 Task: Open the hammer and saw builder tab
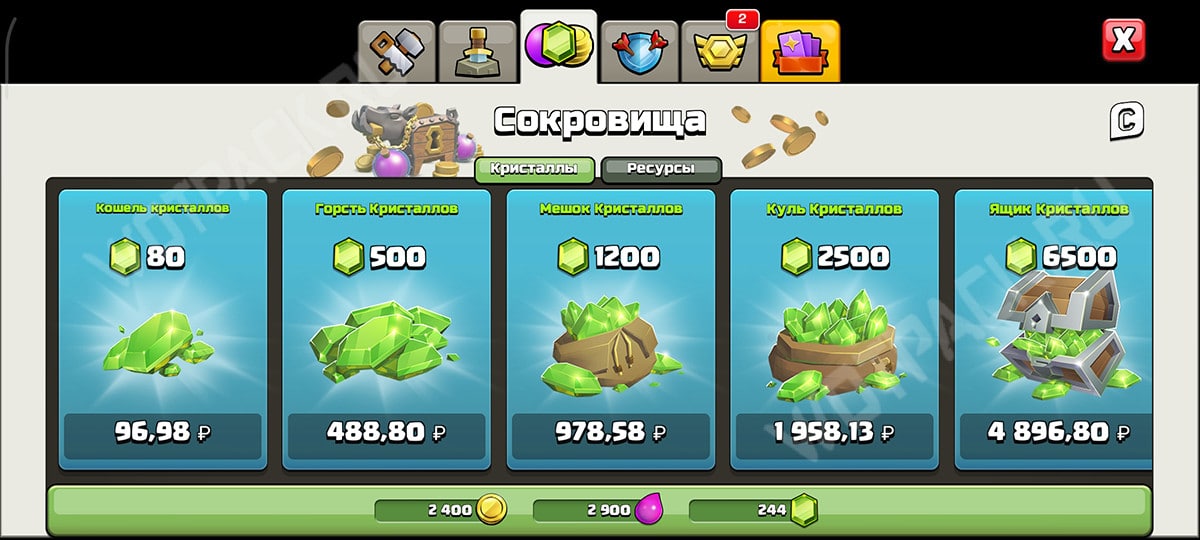(397, 51)
